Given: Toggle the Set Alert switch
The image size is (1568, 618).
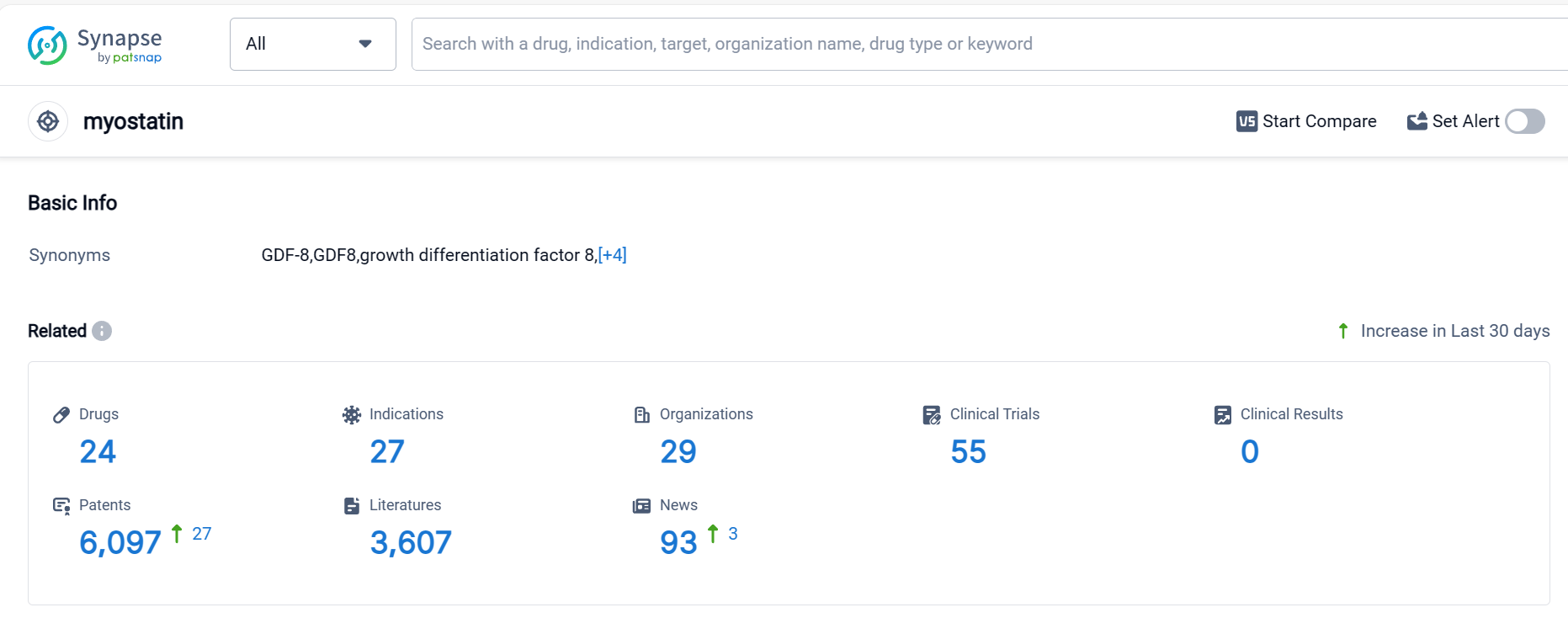Looking at the screenshot, I should click(1524, 121).
